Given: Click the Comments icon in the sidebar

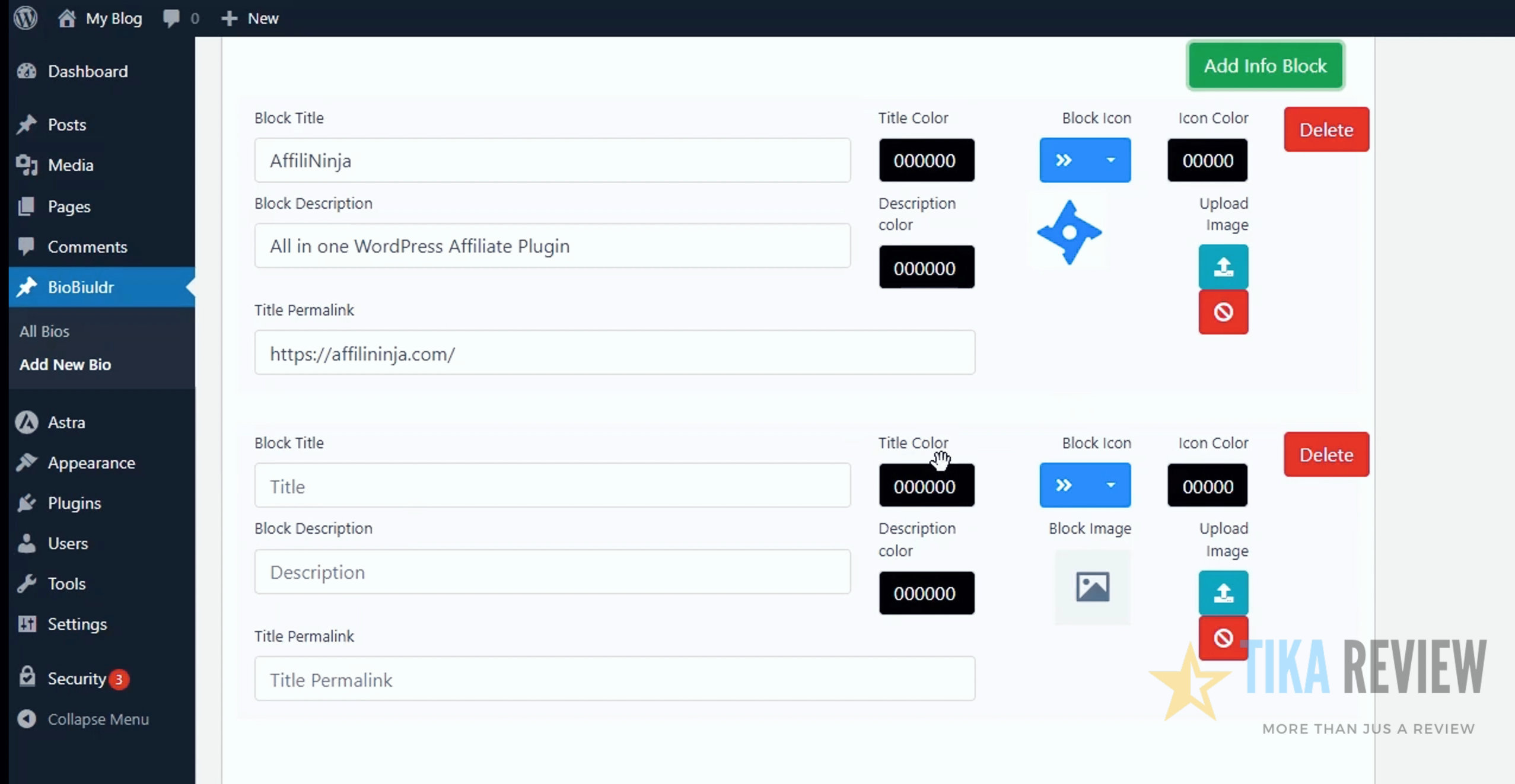Looking at the screenshot, I should click(x=27, y=246).
